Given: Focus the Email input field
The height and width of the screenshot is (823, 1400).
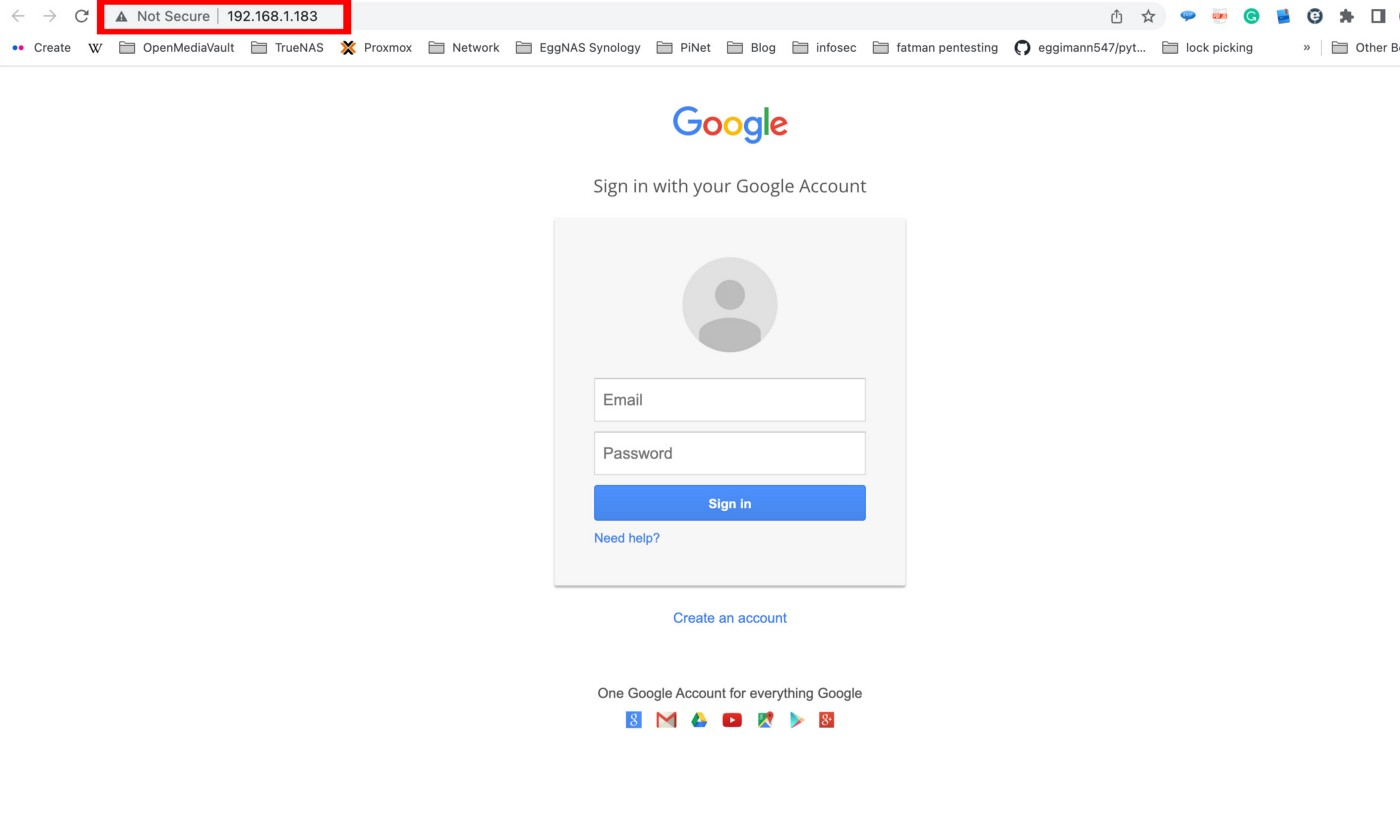Looking at the screenshot, I should click(x=730, y=400).
